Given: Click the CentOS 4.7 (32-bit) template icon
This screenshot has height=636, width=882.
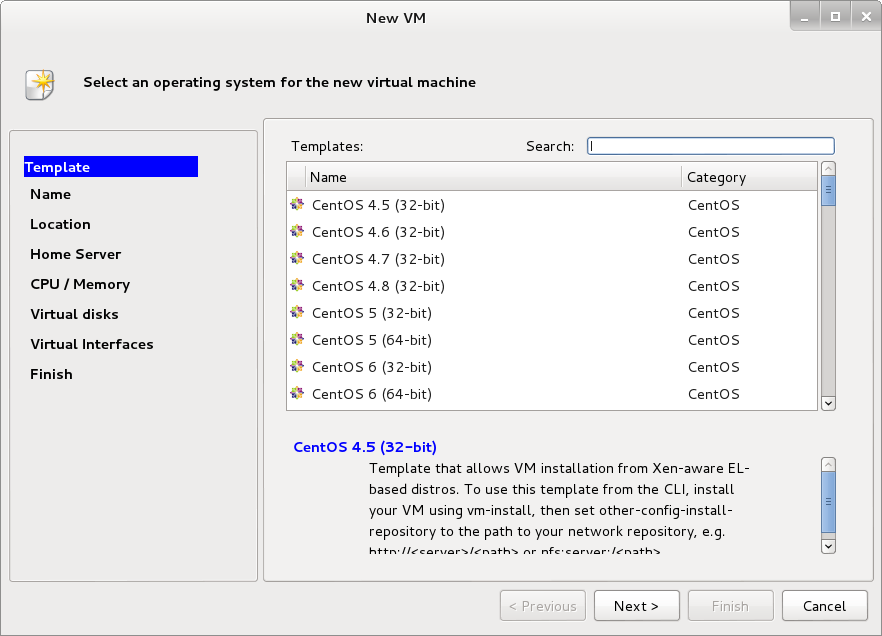Looking at the screenshot, I should 297,259.
